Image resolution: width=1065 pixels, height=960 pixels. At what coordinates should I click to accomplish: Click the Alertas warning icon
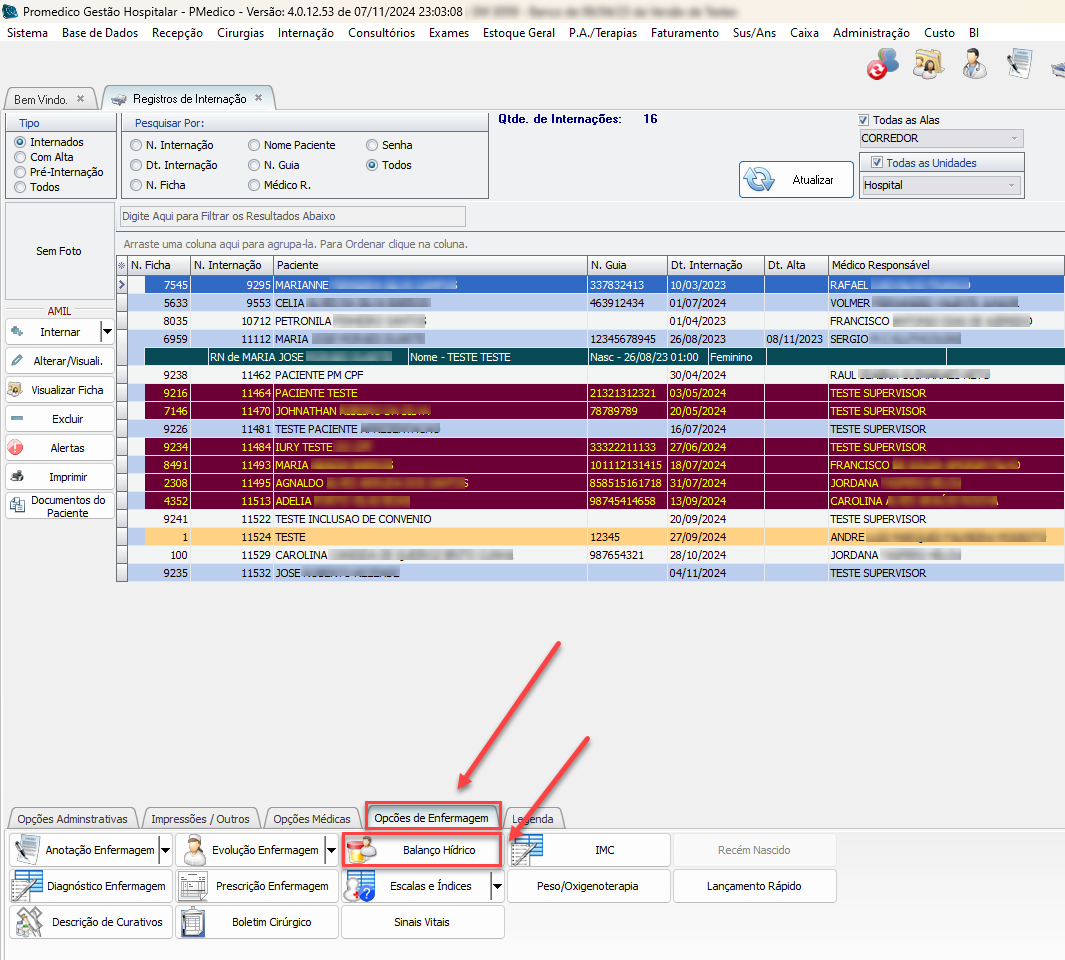point(17,448)
